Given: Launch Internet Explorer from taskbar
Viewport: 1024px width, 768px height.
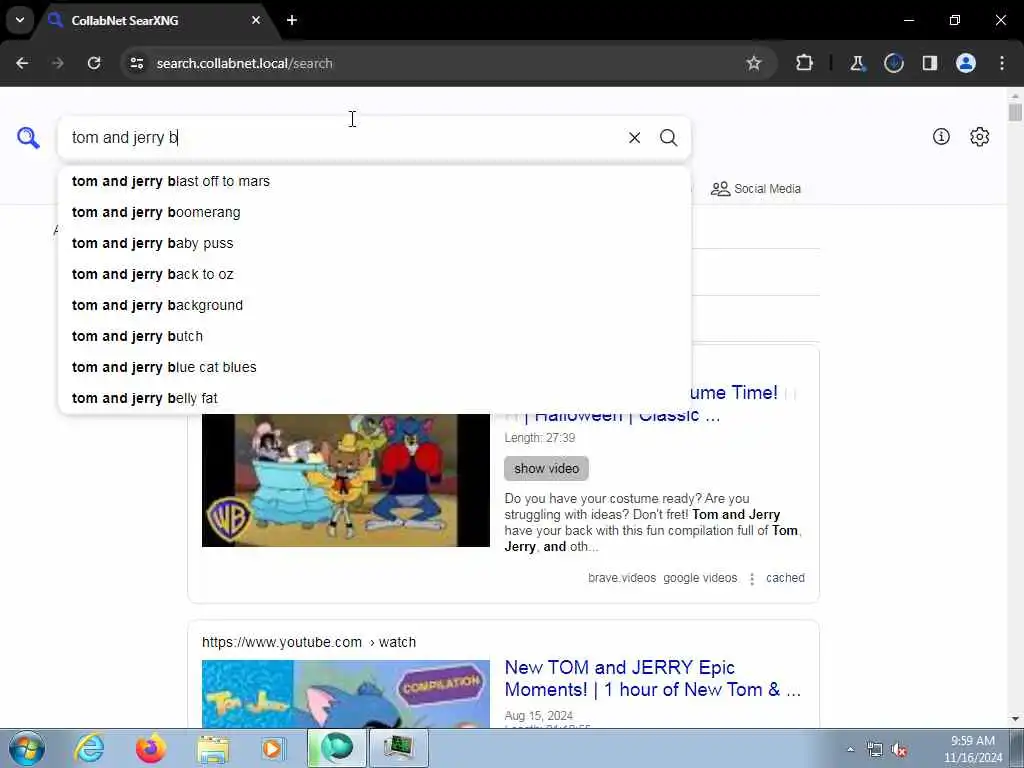Looking at the screenshot, I should click(x=88, y=748).
